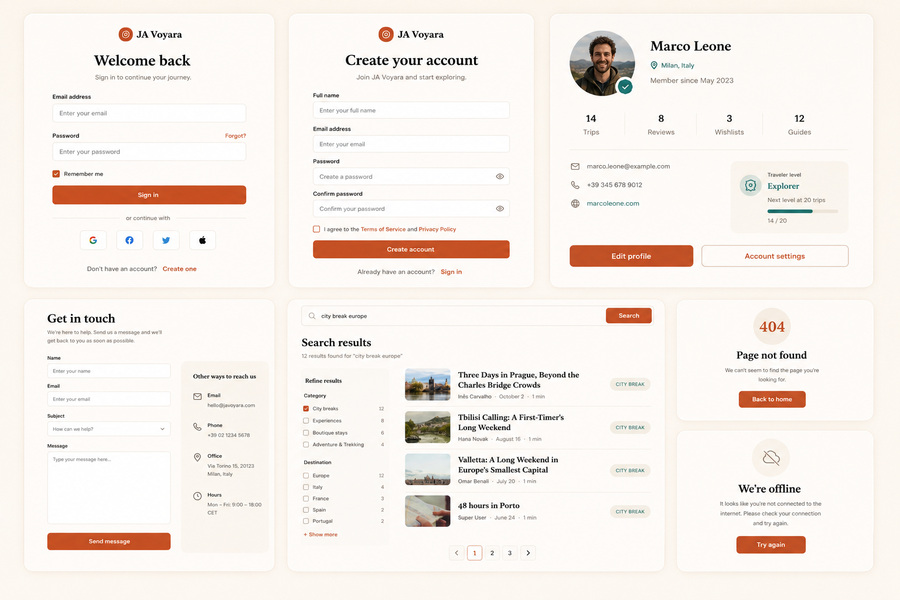Open the Subject 'How can we help?' dropdown
The width and height of the screenshot is (900, 600).
109,429
